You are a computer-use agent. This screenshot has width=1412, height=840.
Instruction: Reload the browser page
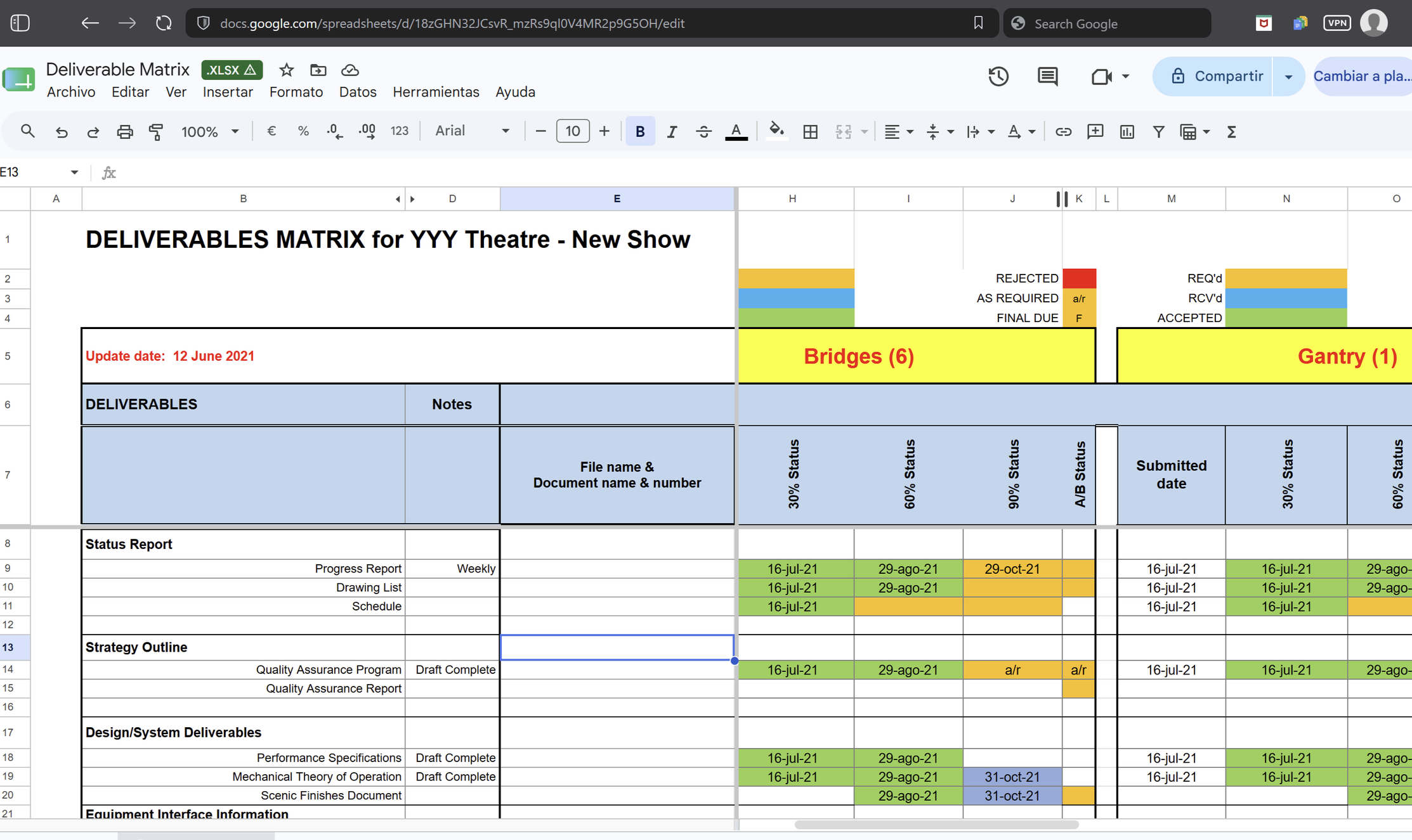(164, 23)
